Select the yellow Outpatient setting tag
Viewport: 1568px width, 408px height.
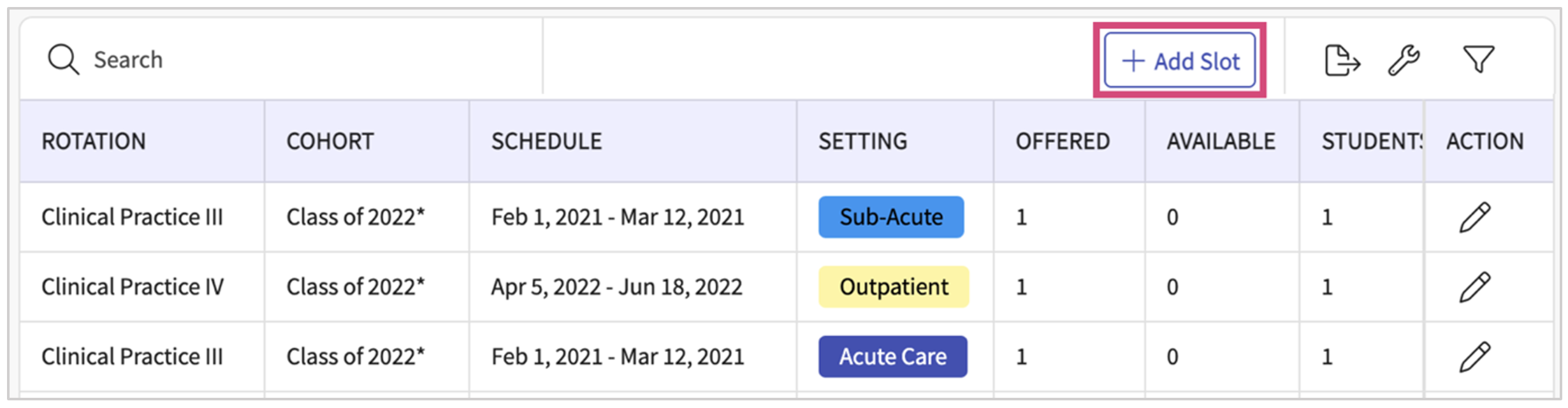tap(894, 287)
